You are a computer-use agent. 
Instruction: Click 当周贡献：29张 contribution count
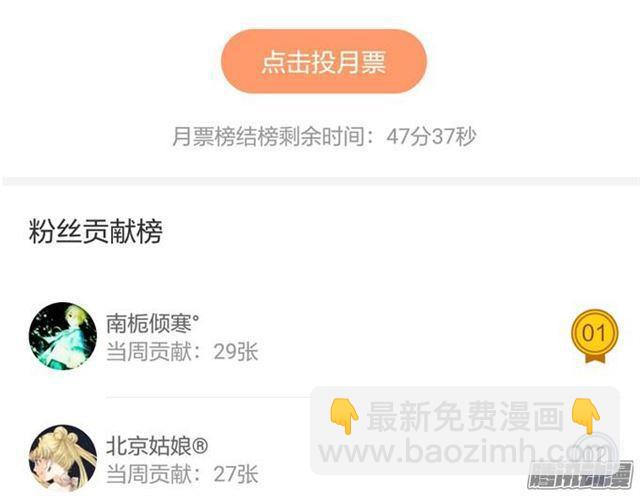[x=182, y=351]
